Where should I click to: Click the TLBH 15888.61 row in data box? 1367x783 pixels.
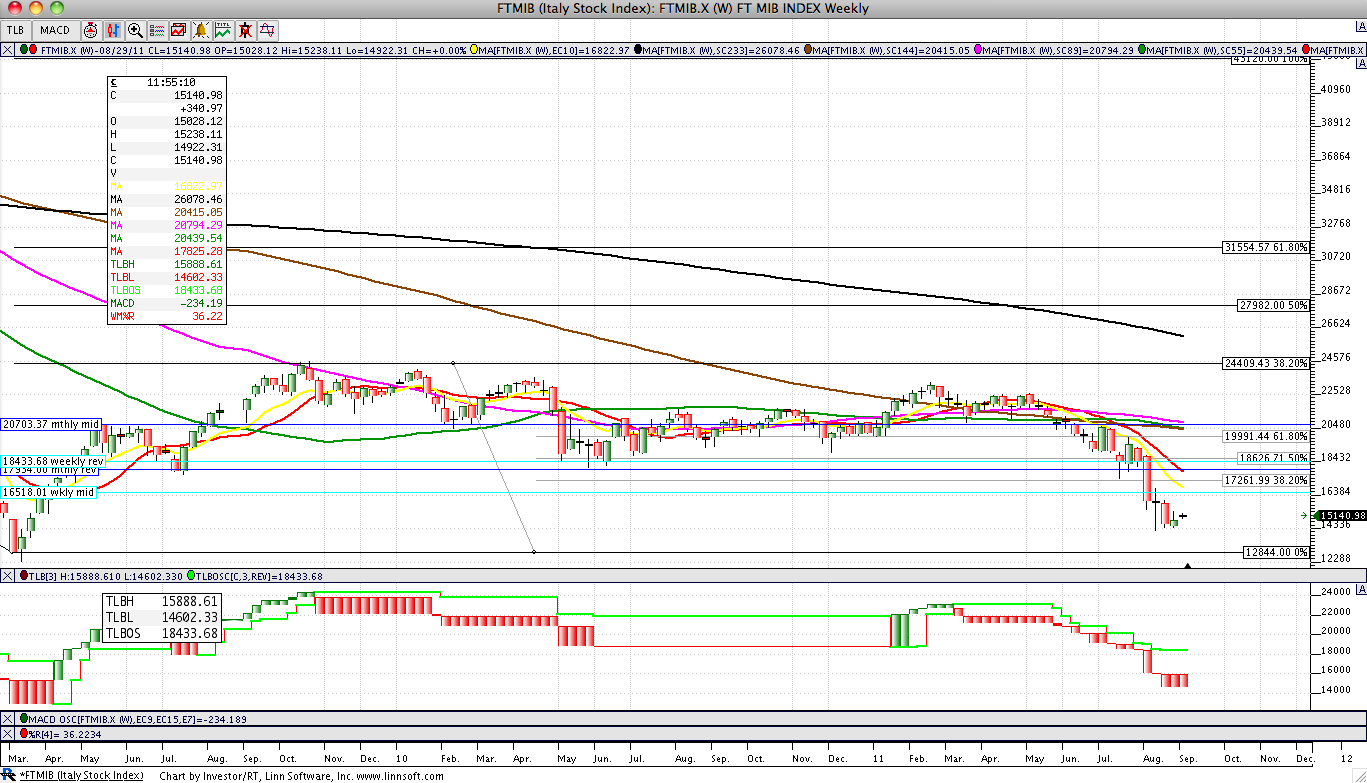(x=165, y=264)
